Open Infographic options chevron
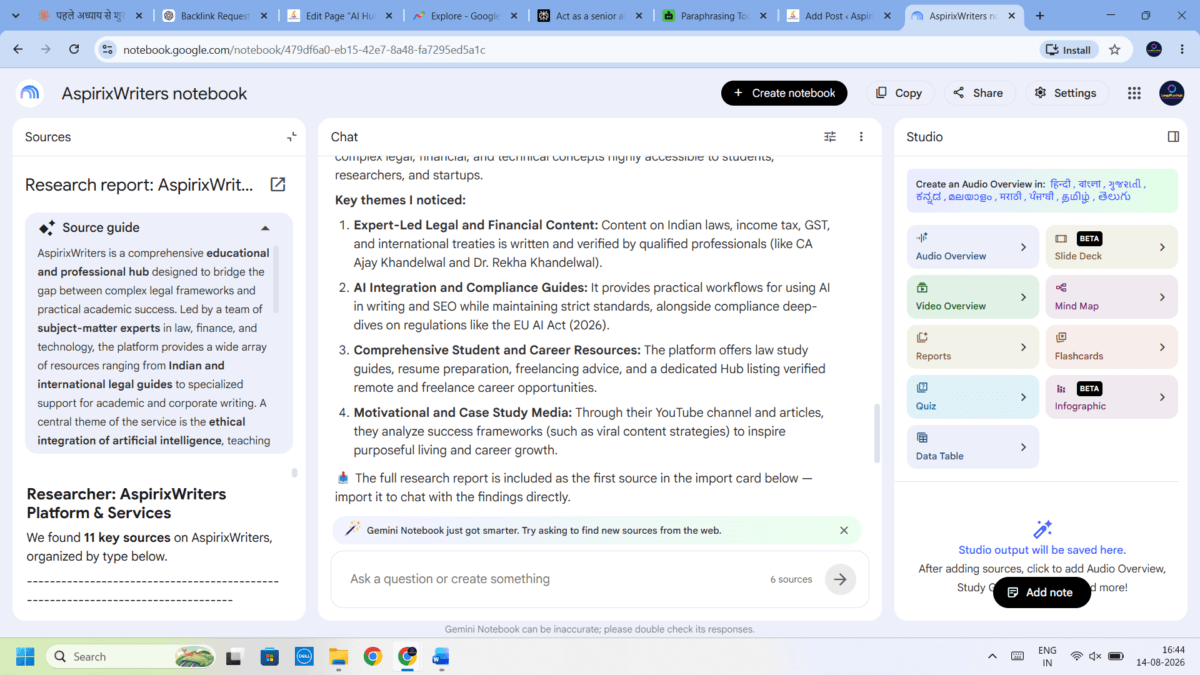This screenshot has height=675, width=1200. coord(1162,397)
